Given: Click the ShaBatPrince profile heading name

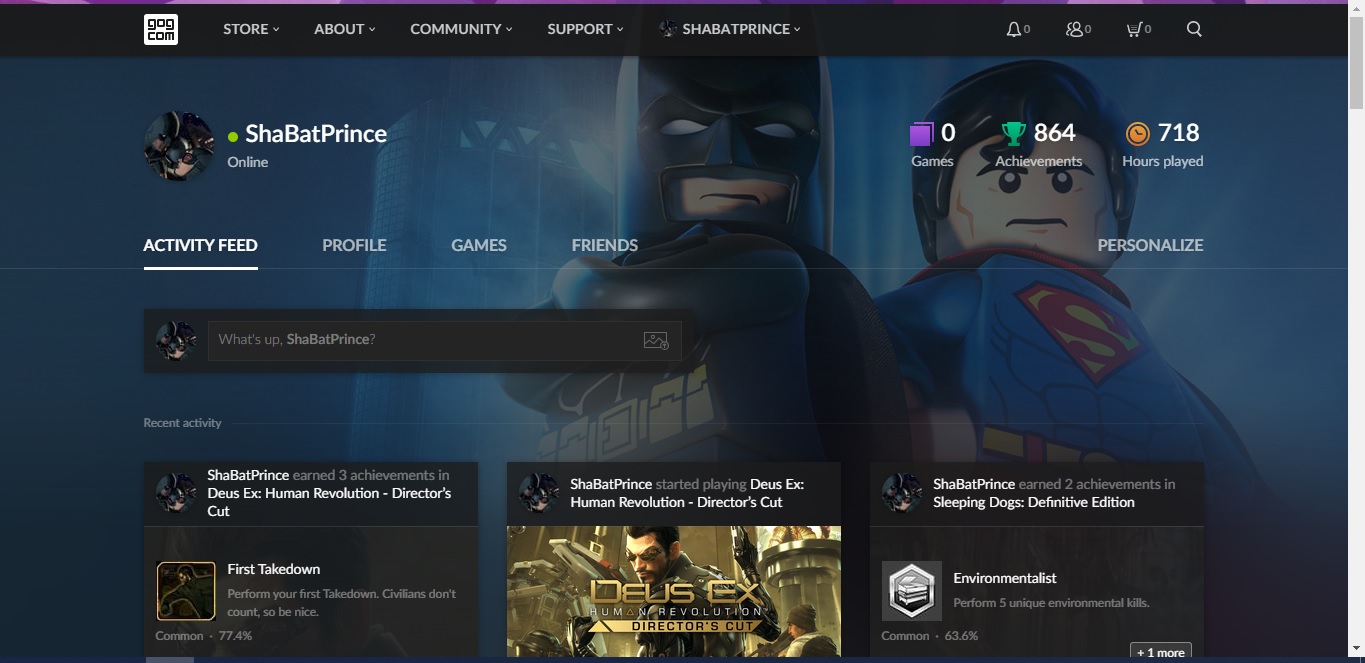Looking at the screenshot, I should (316, 133).
